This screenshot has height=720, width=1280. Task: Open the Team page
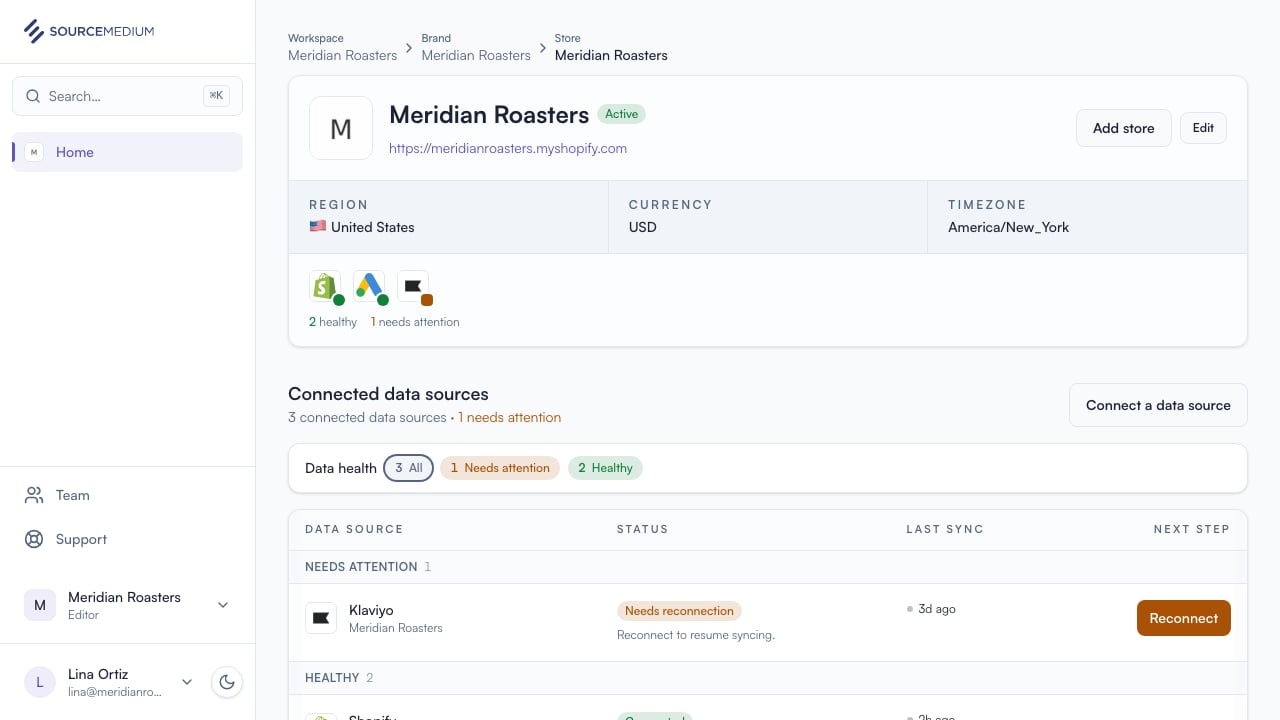(x=127, y=495)
